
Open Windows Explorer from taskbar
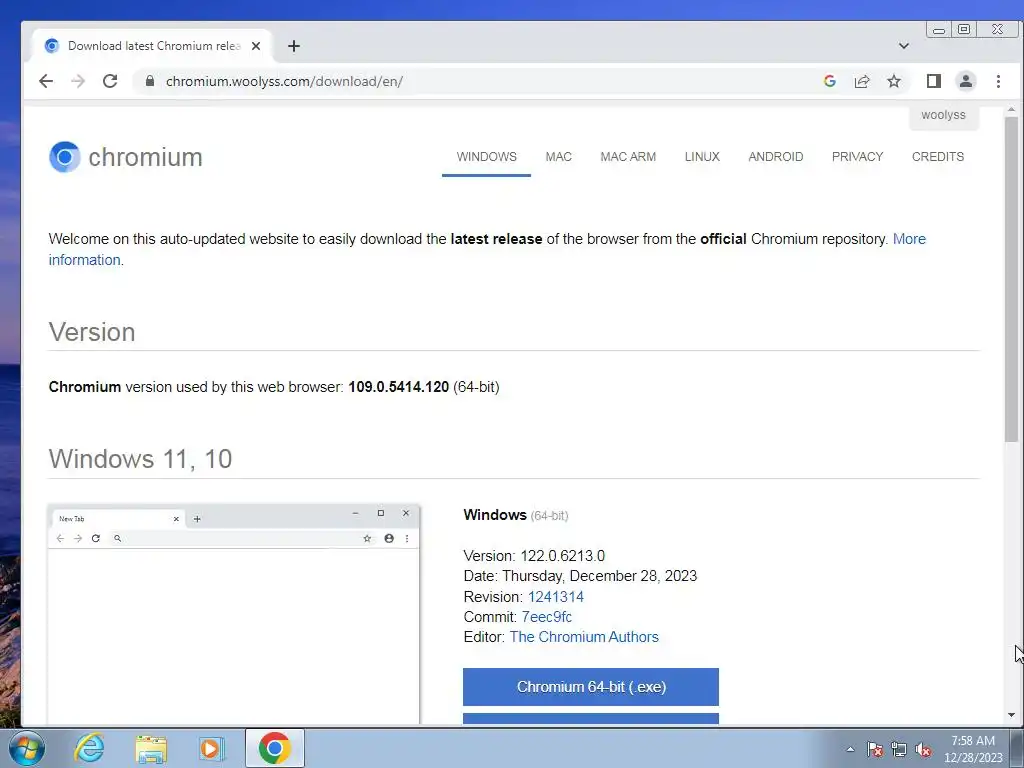[151, 748]
